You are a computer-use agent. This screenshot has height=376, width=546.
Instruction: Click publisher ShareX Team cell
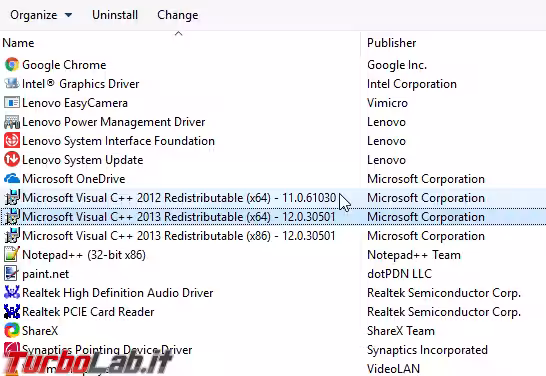(x=401, y=330)
